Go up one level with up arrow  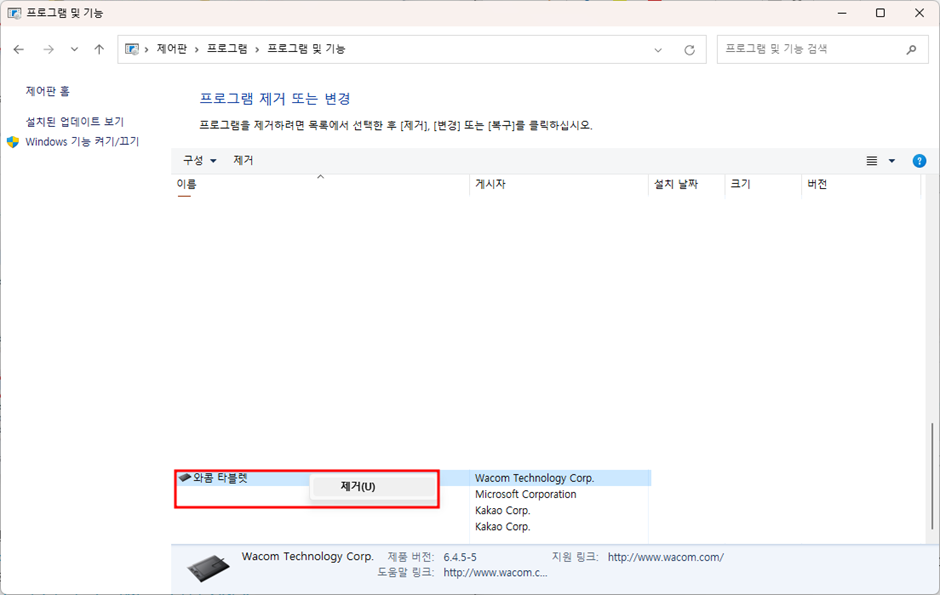tap(99, 49)
